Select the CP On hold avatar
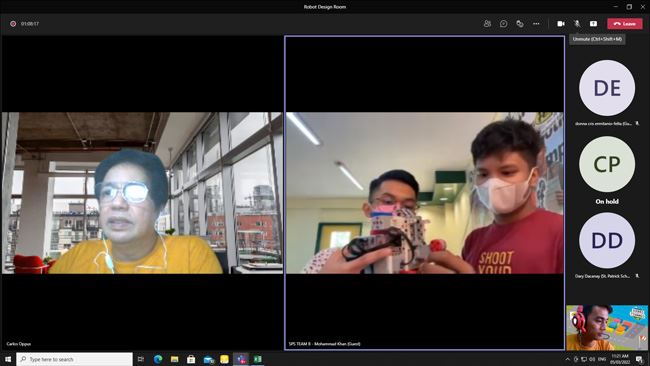The height and width of the screenshot is (366, 650). [607, 164]
